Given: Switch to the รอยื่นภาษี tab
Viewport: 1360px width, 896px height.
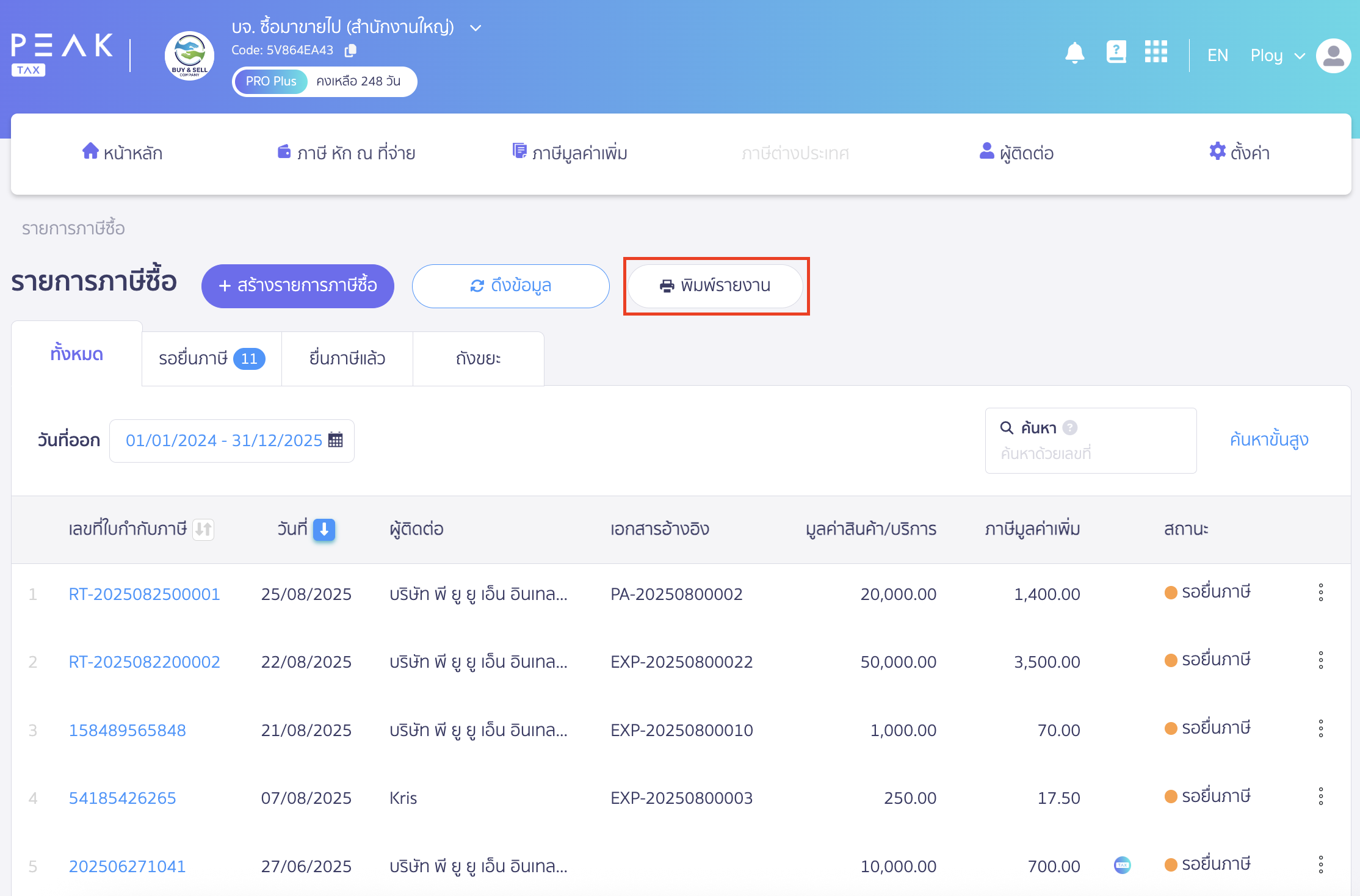Looking at the screenshot, I should pos(211,359).
